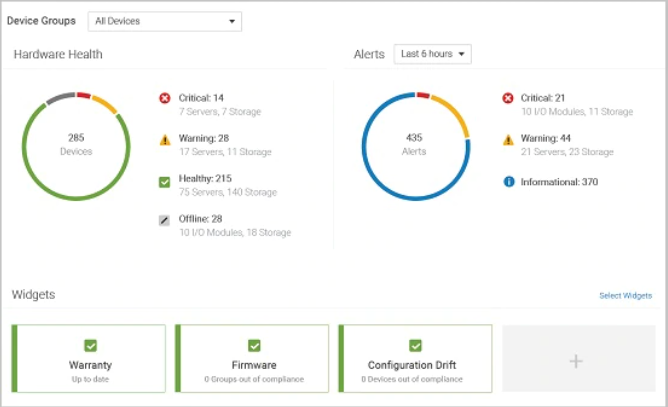Click the green healthy segment of devices donut
The image size is (668, 407).
76,198
